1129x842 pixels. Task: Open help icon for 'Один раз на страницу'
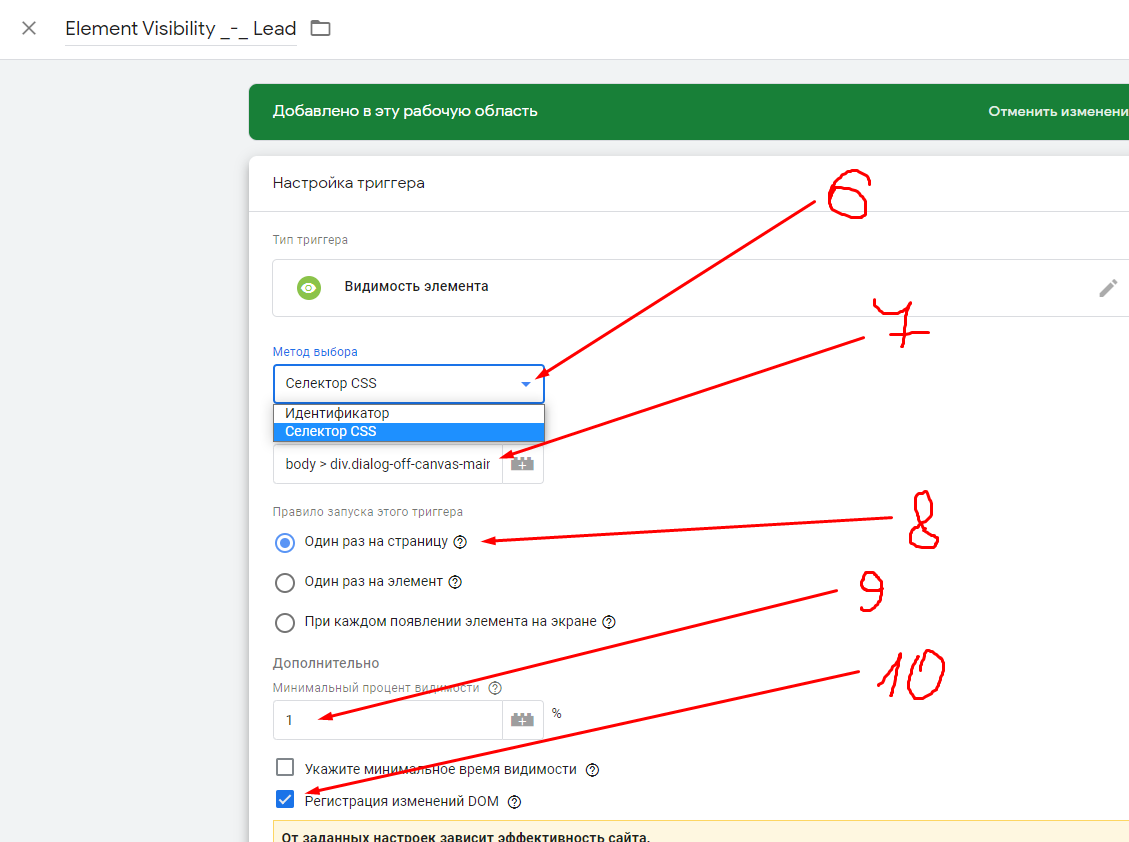point(460,542)
